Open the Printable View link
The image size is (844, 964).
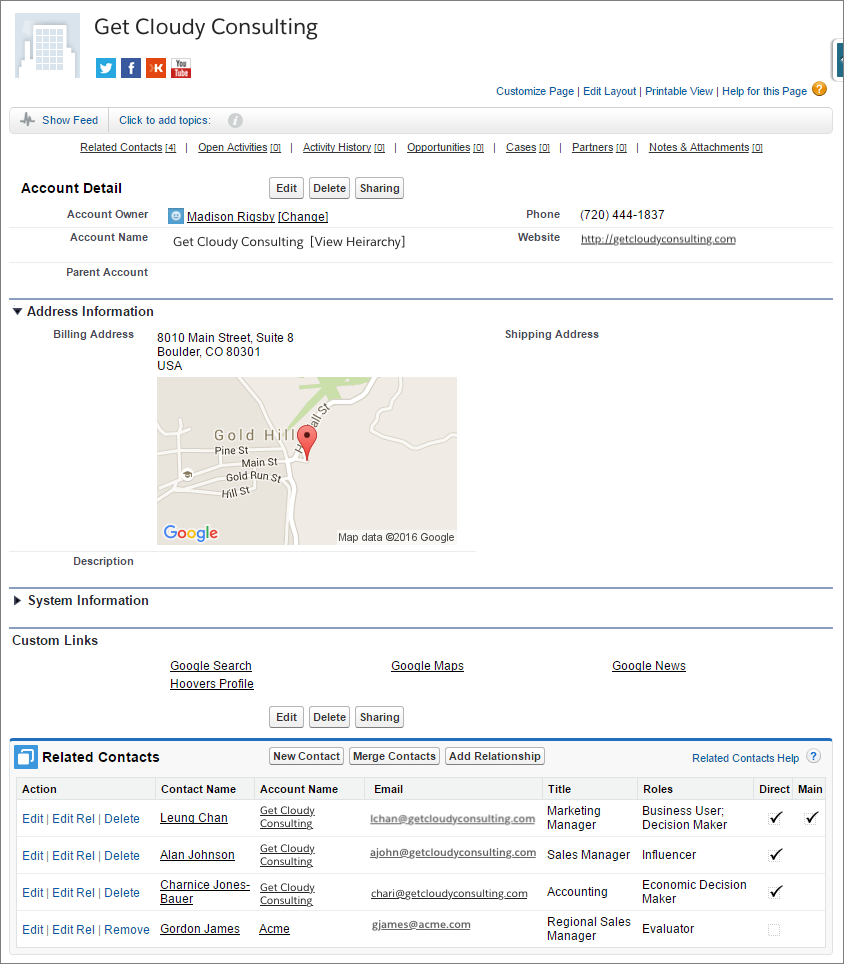679,91
